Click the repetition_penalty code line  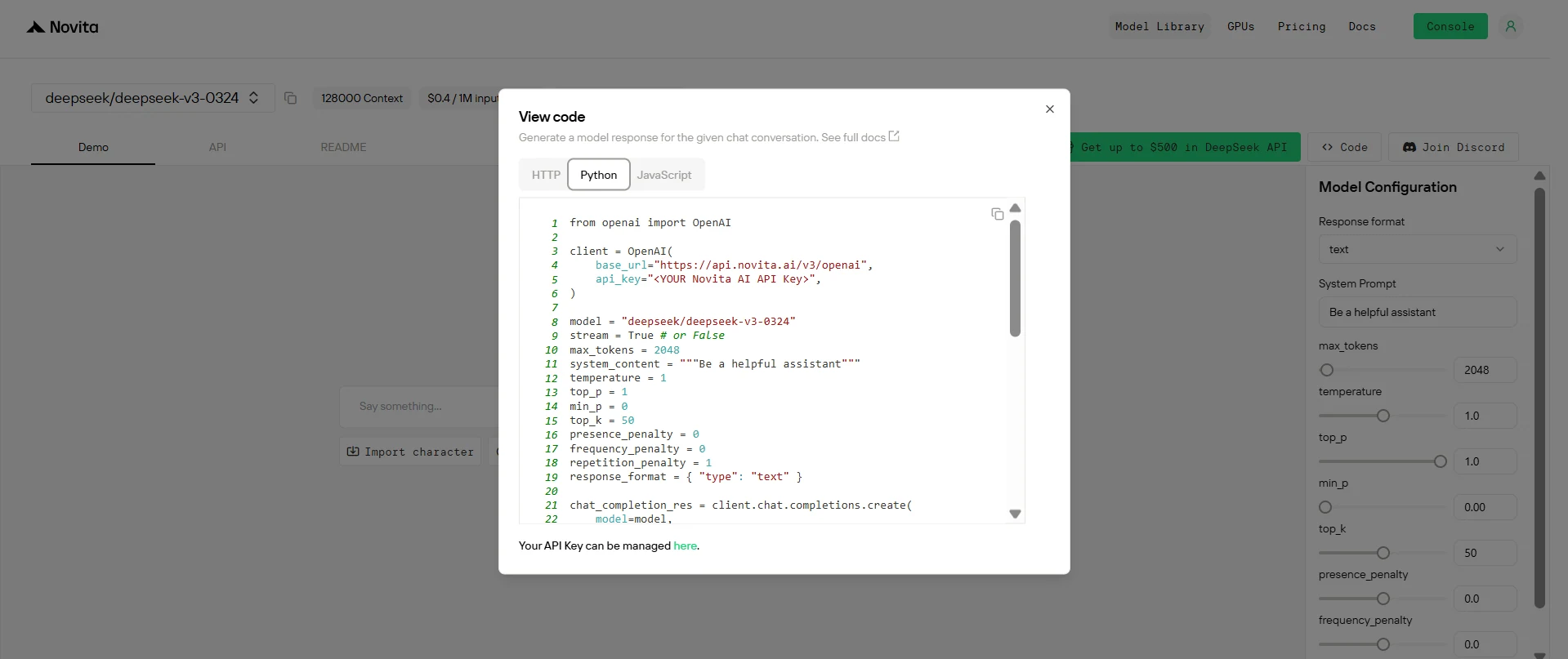click(641, 463)
